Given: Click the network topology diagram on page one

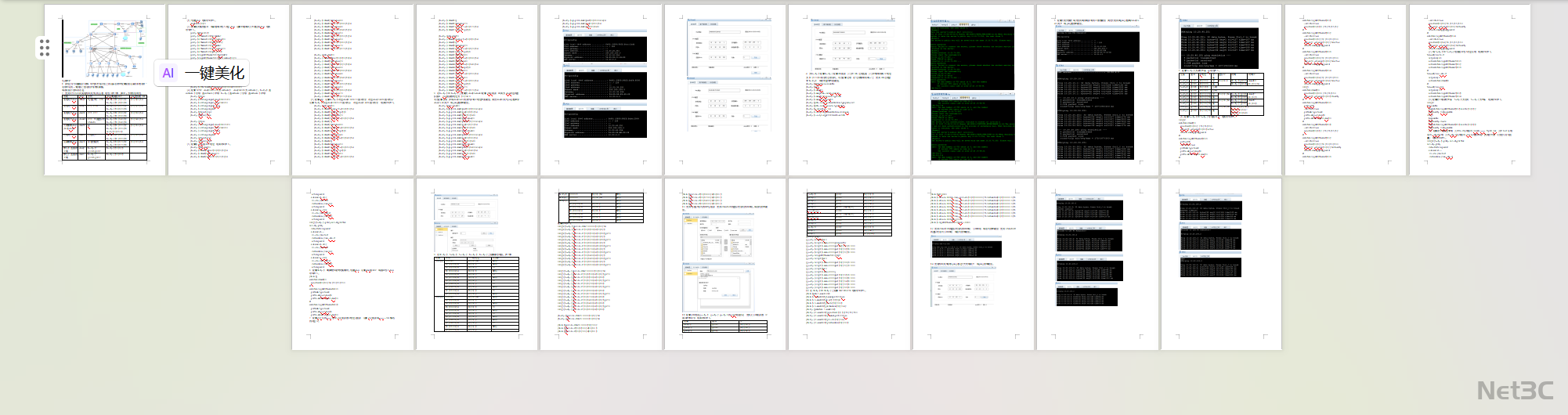Looking at the screenshot, I should (x=105, y=47).
